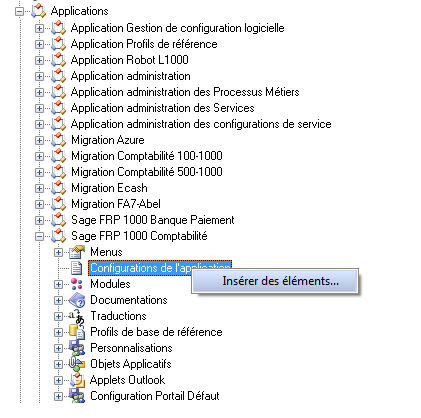This screenshot has height=418, width=421.
Task: Click the Documentations help book icon
Action: click(x=77, y=300)
